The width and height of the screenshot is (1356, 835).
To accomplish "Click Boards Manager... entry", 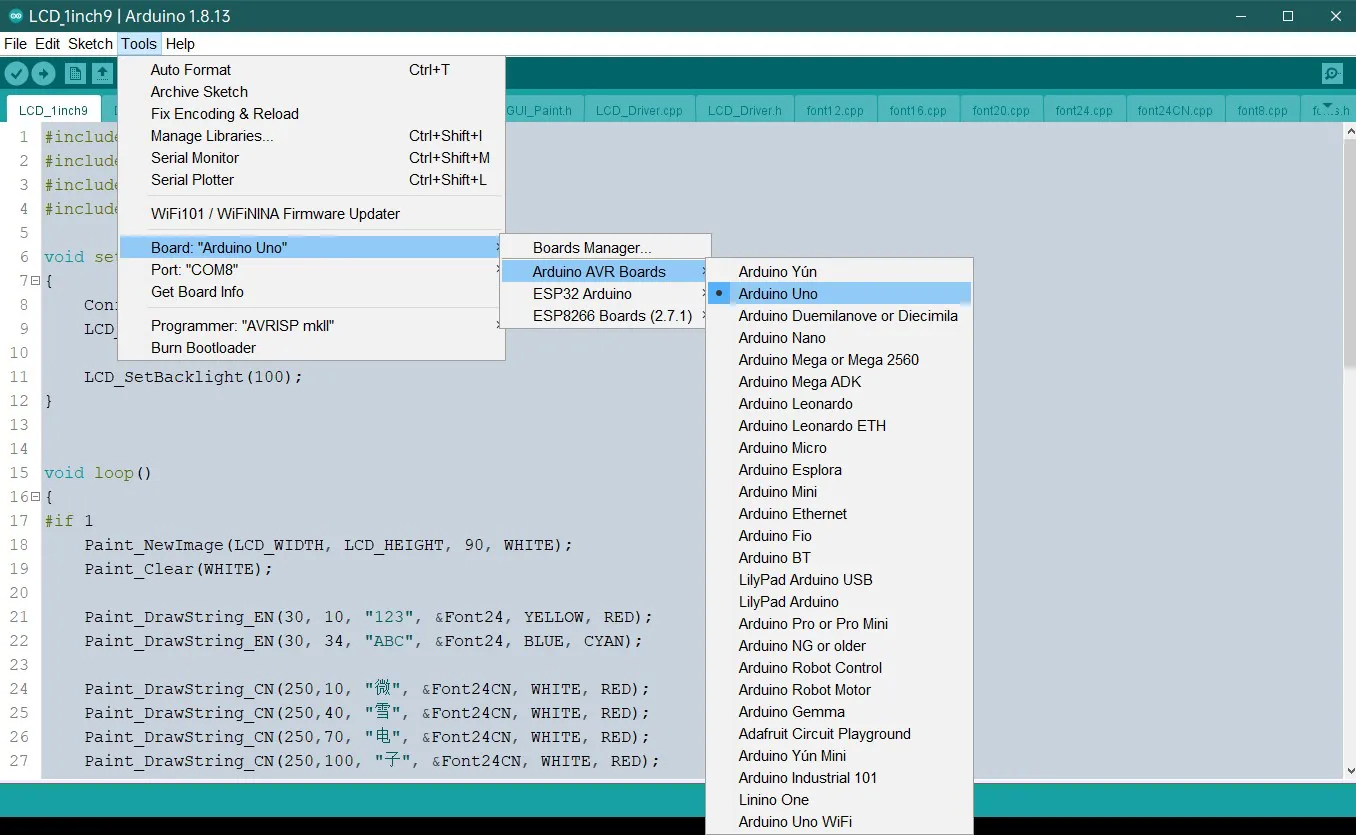I will coord(605,248).
